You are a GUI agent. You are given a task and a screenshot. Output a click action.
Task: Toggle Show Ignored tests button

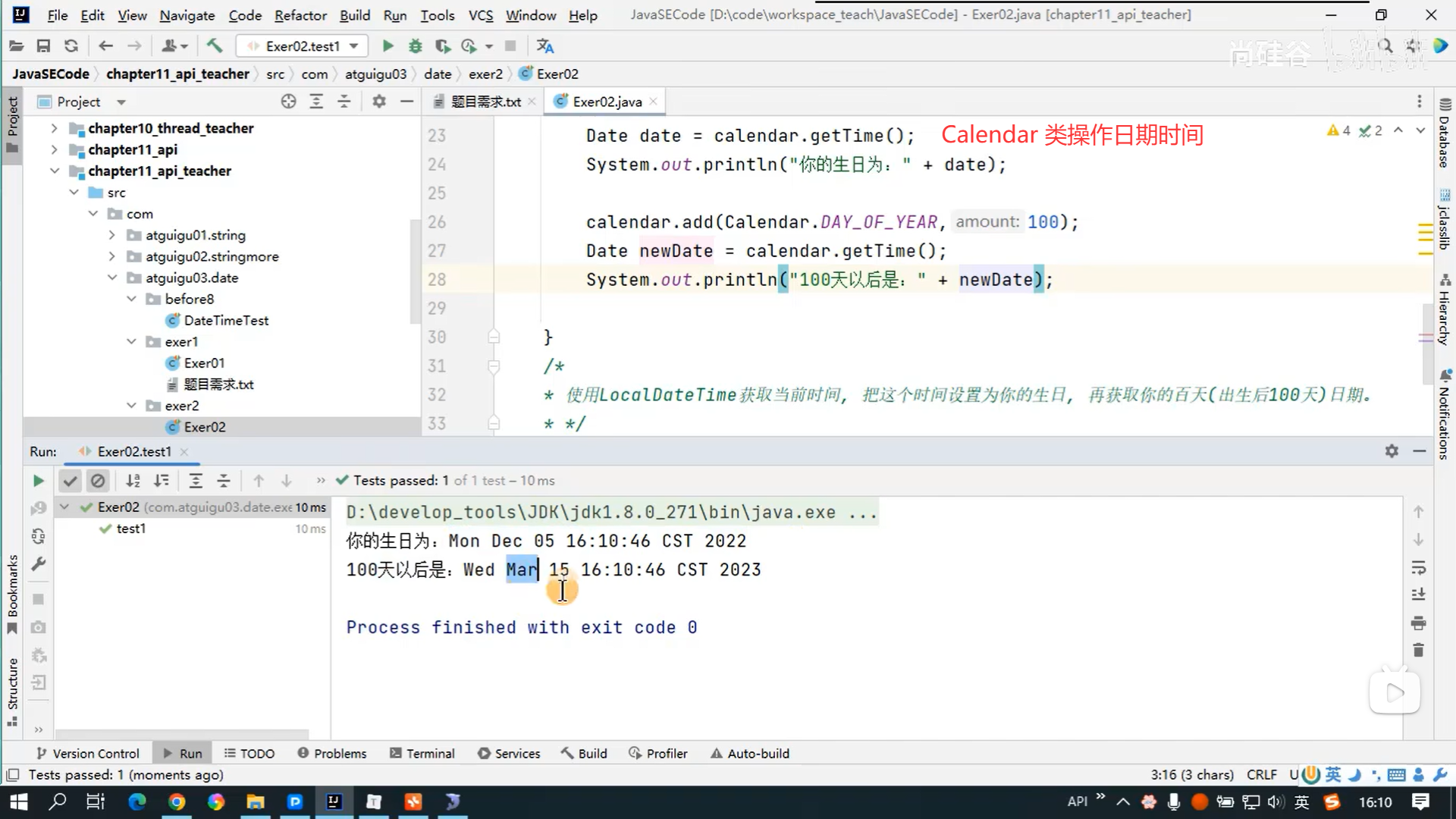point(98,481)
